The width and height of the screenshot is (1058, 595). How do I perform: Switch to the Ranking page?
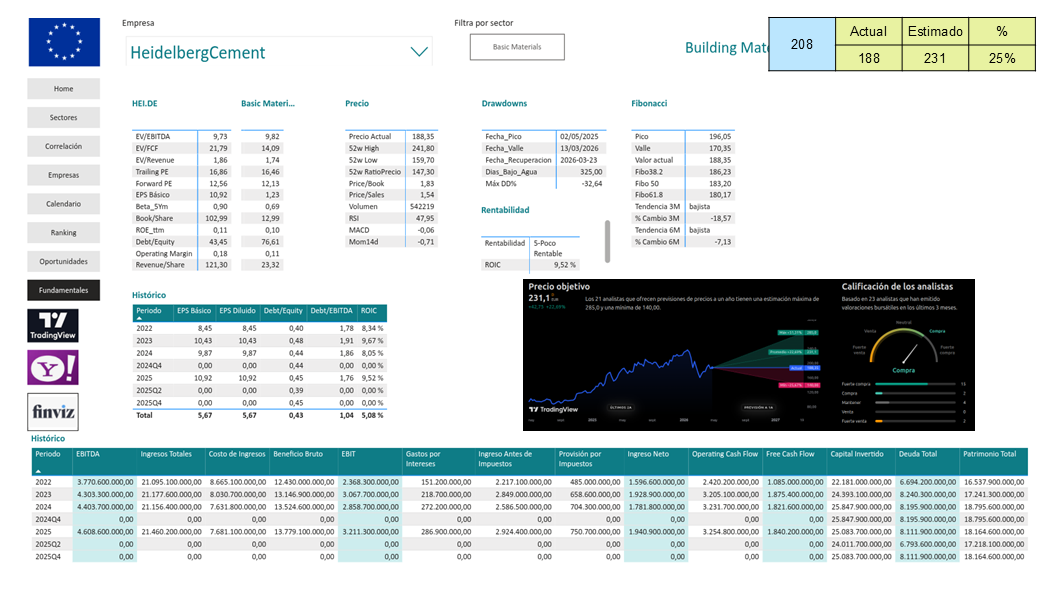pyautogui.click(x=63, y=233)
